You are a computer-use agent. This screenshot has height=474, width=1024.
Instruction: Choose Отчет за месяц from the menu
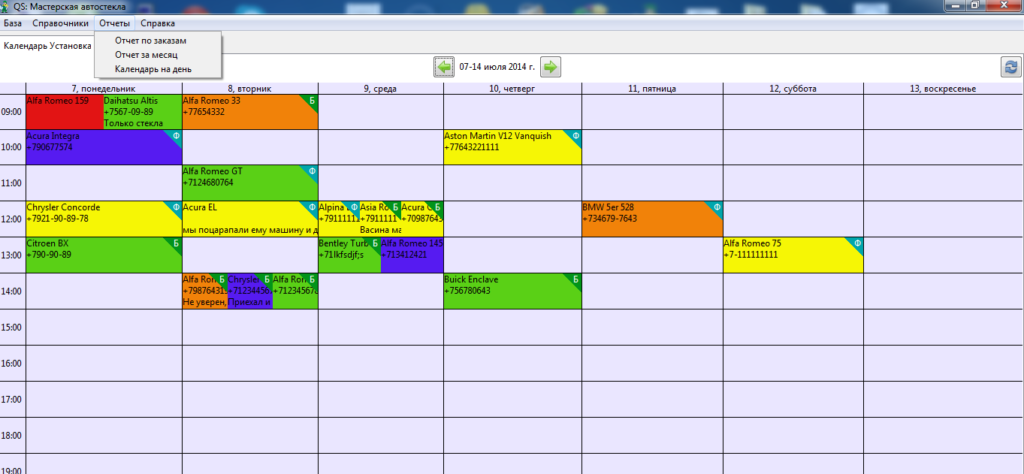click(146, 55)
